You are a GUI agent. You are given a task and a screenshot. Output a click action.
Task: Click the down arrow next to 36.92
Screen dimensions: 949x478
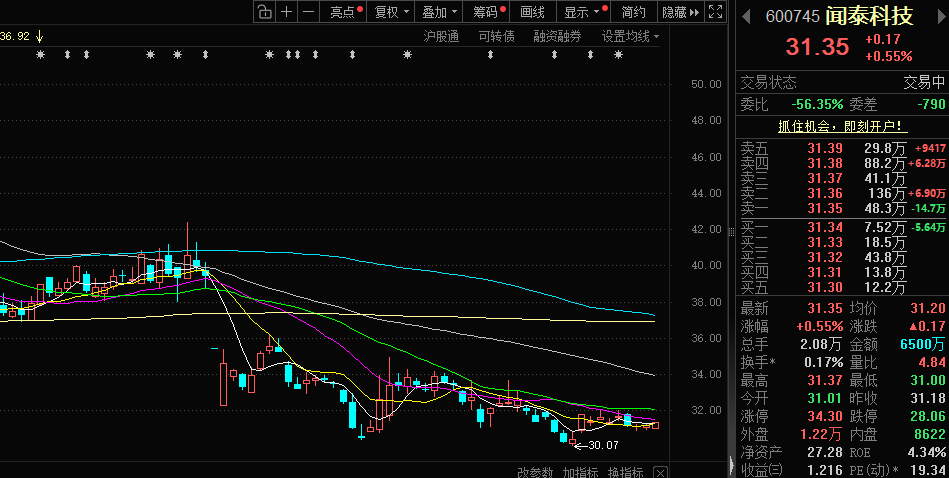pyautogui.click(x=40, y=36)
